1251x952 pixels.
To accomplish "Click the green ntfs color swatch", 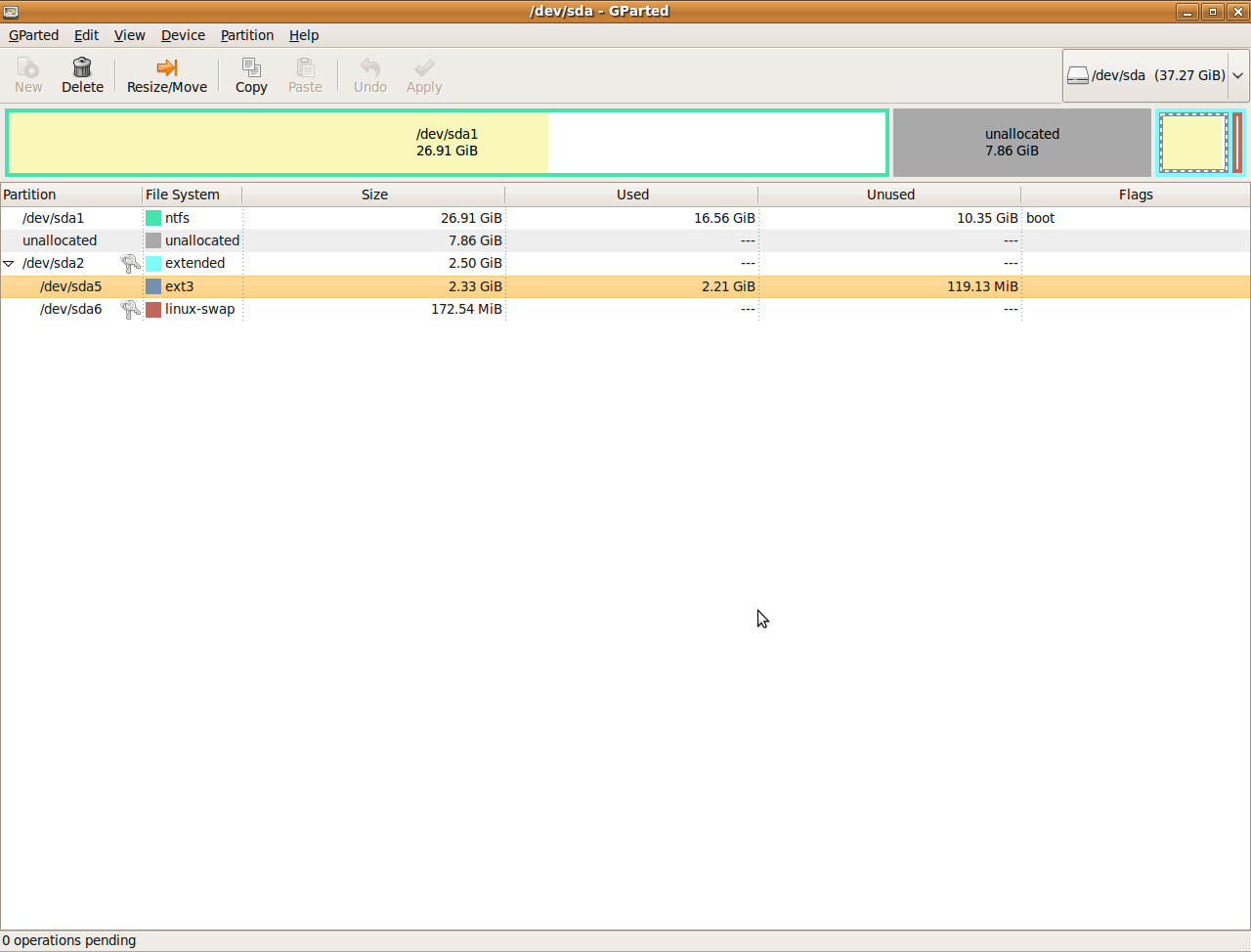I will (153, 218).
